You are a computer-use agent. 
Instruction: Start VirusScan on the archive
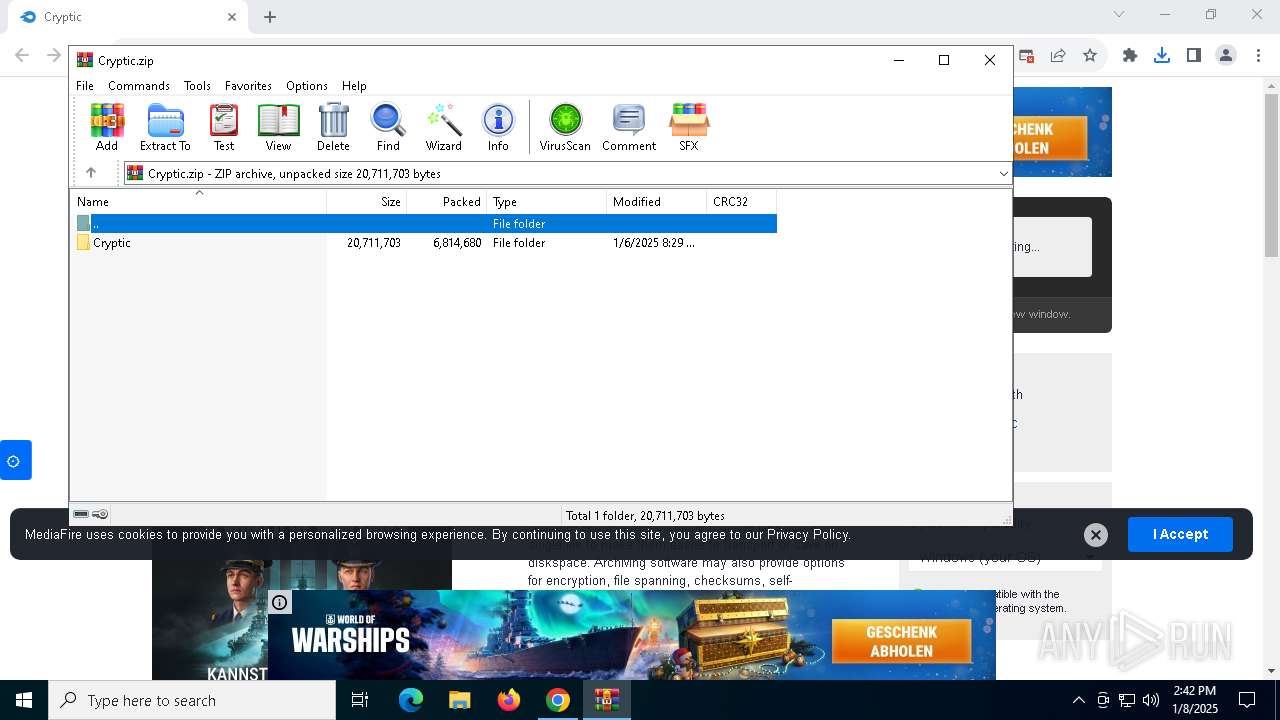tap(565, 127)
